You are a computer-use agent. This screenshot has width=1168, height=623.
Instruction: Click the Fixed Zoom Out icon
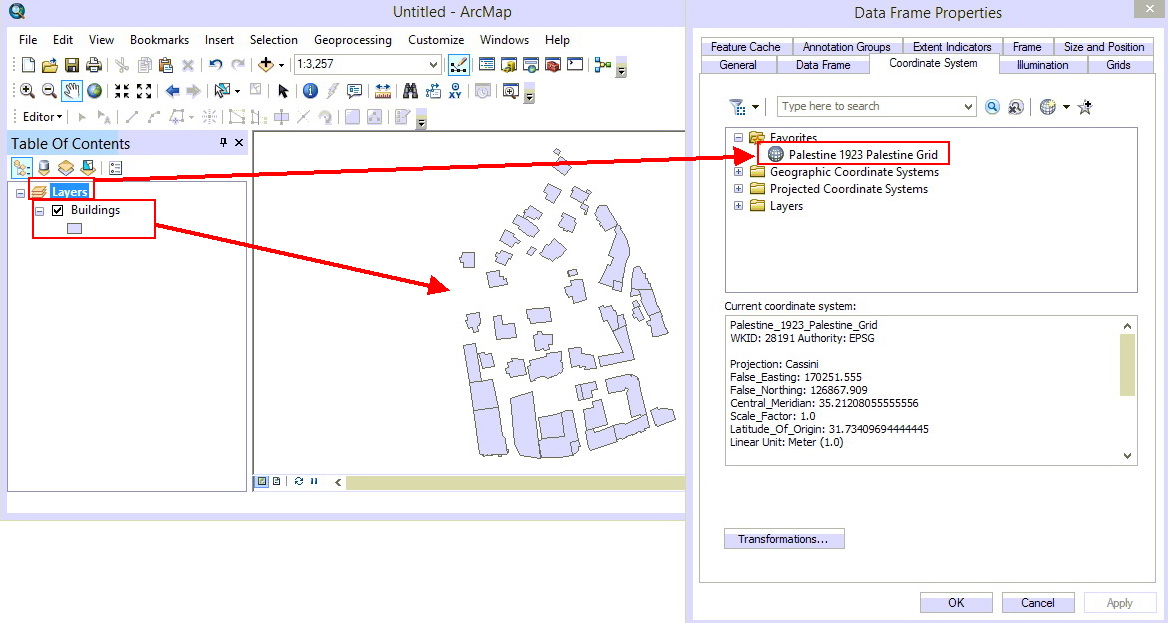click(x=144, y=91)
